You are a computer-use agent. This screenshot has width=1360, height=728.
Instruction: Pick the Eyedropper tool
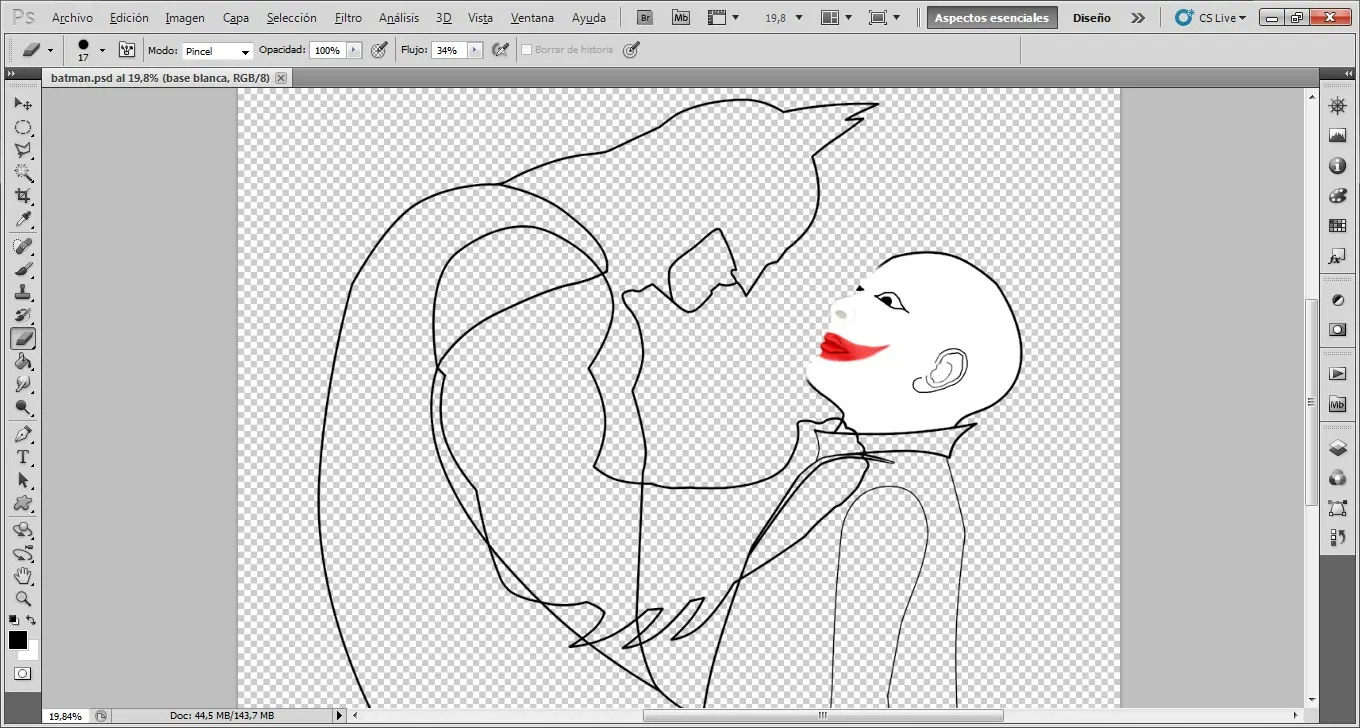tap(22, 219)
